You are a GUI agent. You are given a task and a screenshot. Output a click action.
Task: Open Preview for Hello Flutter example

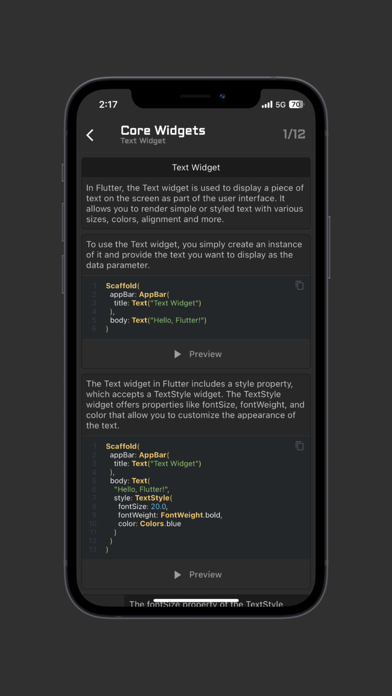tap(196, 354)
